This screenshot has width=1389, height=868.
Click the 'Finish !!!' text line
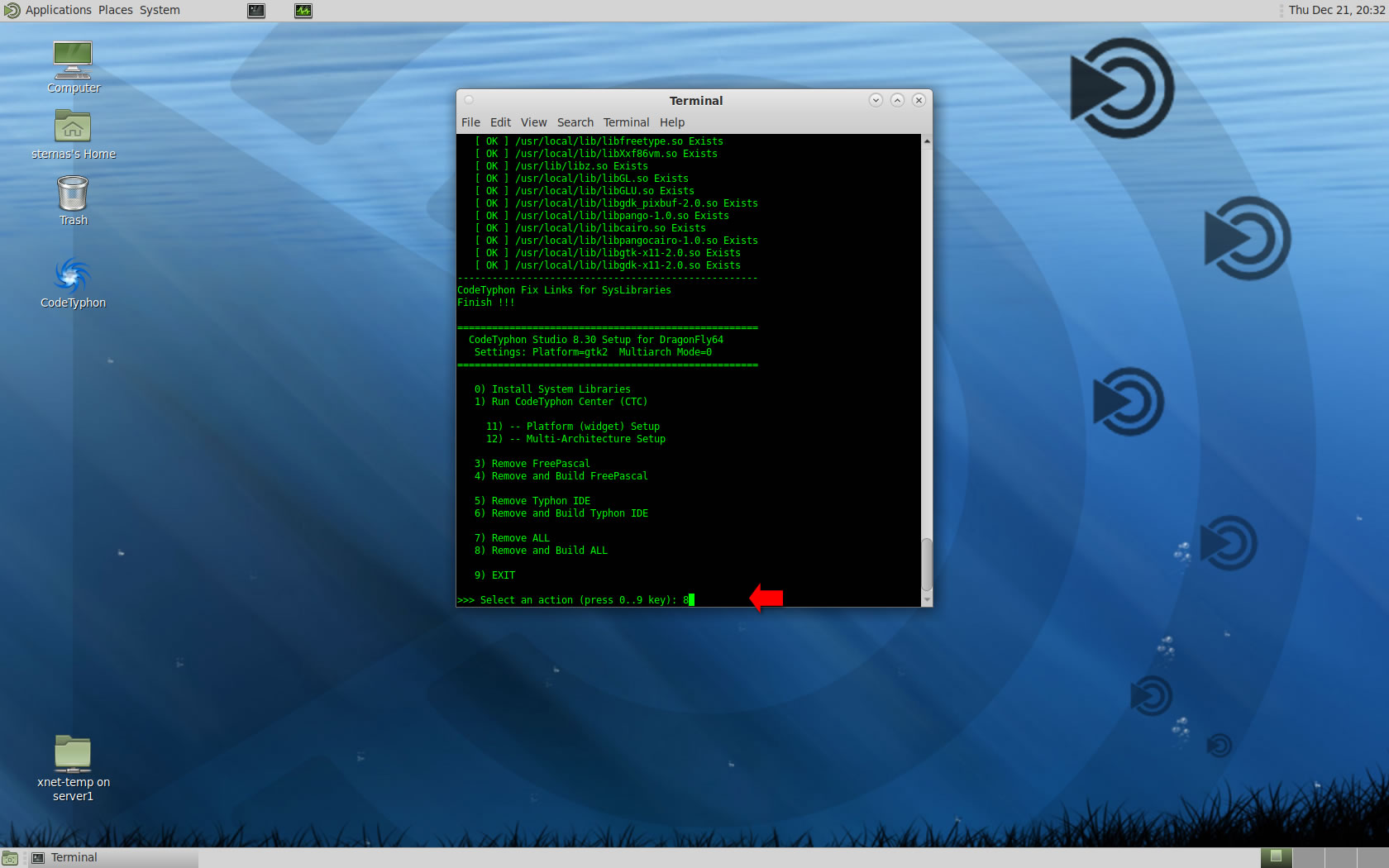tap(486, 303)
